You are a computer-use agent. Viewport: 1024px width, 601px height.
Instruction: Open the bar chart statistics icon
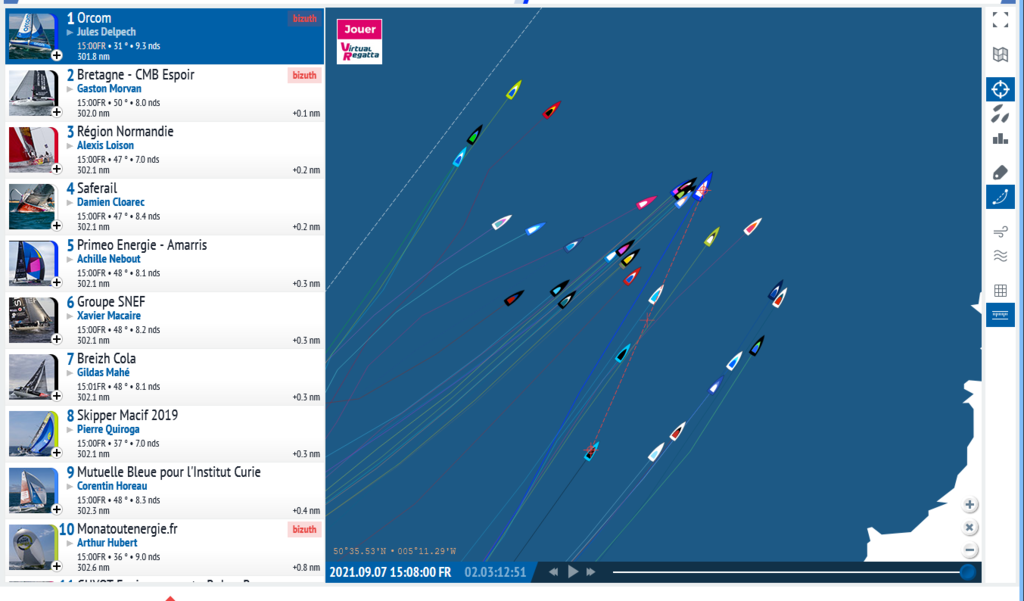point(1000,138)
